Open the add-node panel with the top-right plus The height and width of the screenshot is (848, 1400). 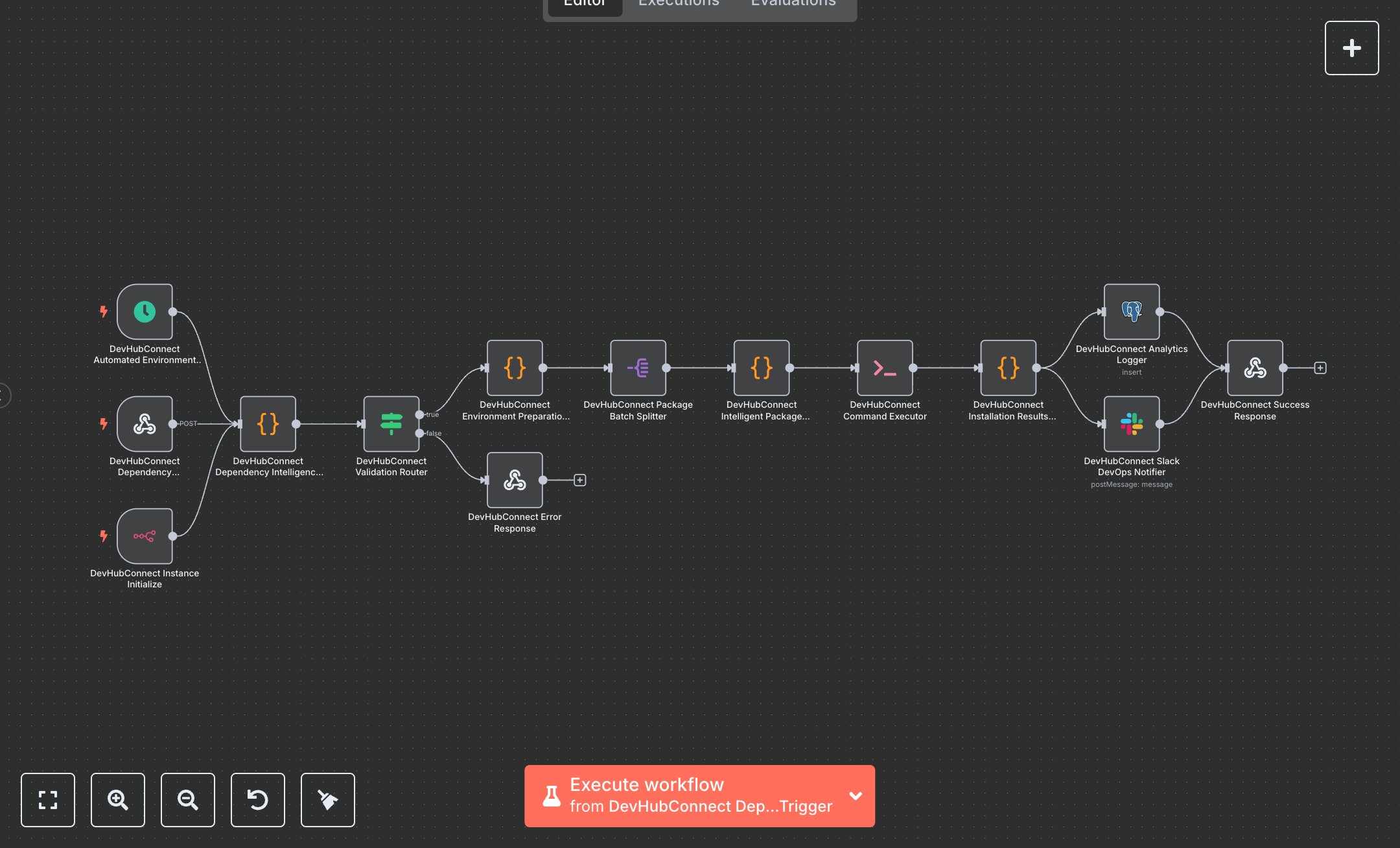[1351, 47]
